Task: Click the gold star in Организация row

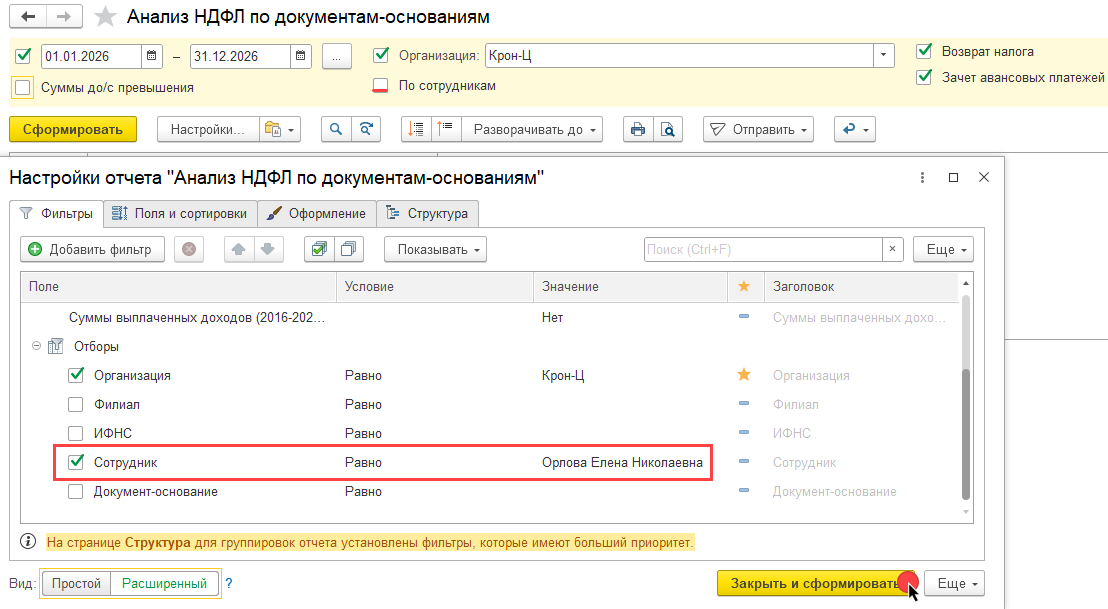Action: click(744, 375)
